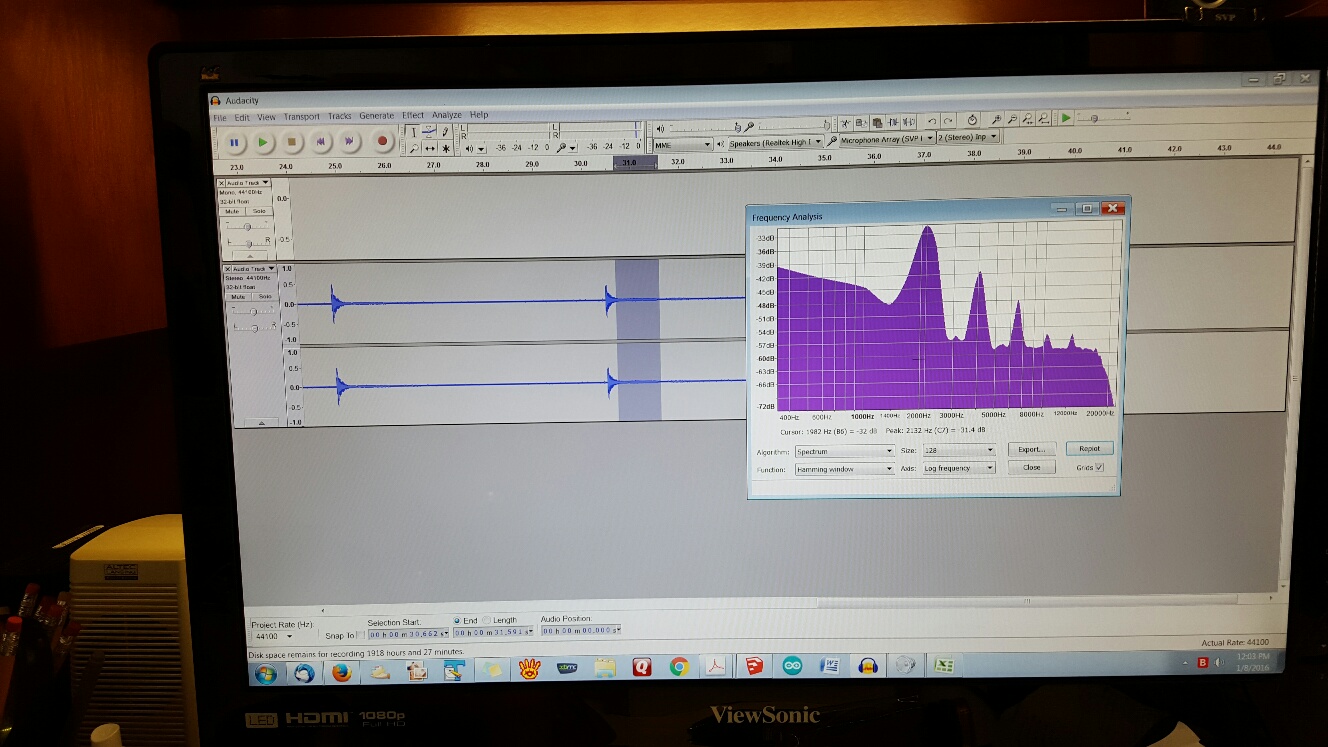This screenshot has width=1328, height=747.
Task: Open the Microphone Array input dropdown
Action: (887, 139)
